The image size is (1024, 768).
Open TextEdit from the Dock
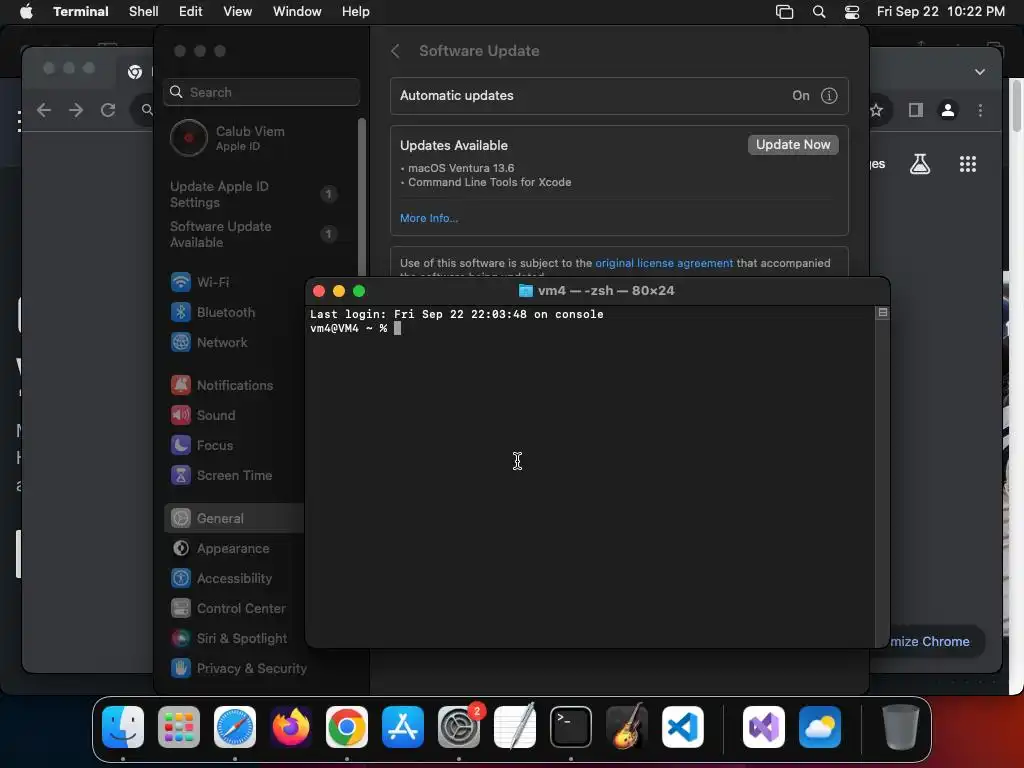[515, 727]
